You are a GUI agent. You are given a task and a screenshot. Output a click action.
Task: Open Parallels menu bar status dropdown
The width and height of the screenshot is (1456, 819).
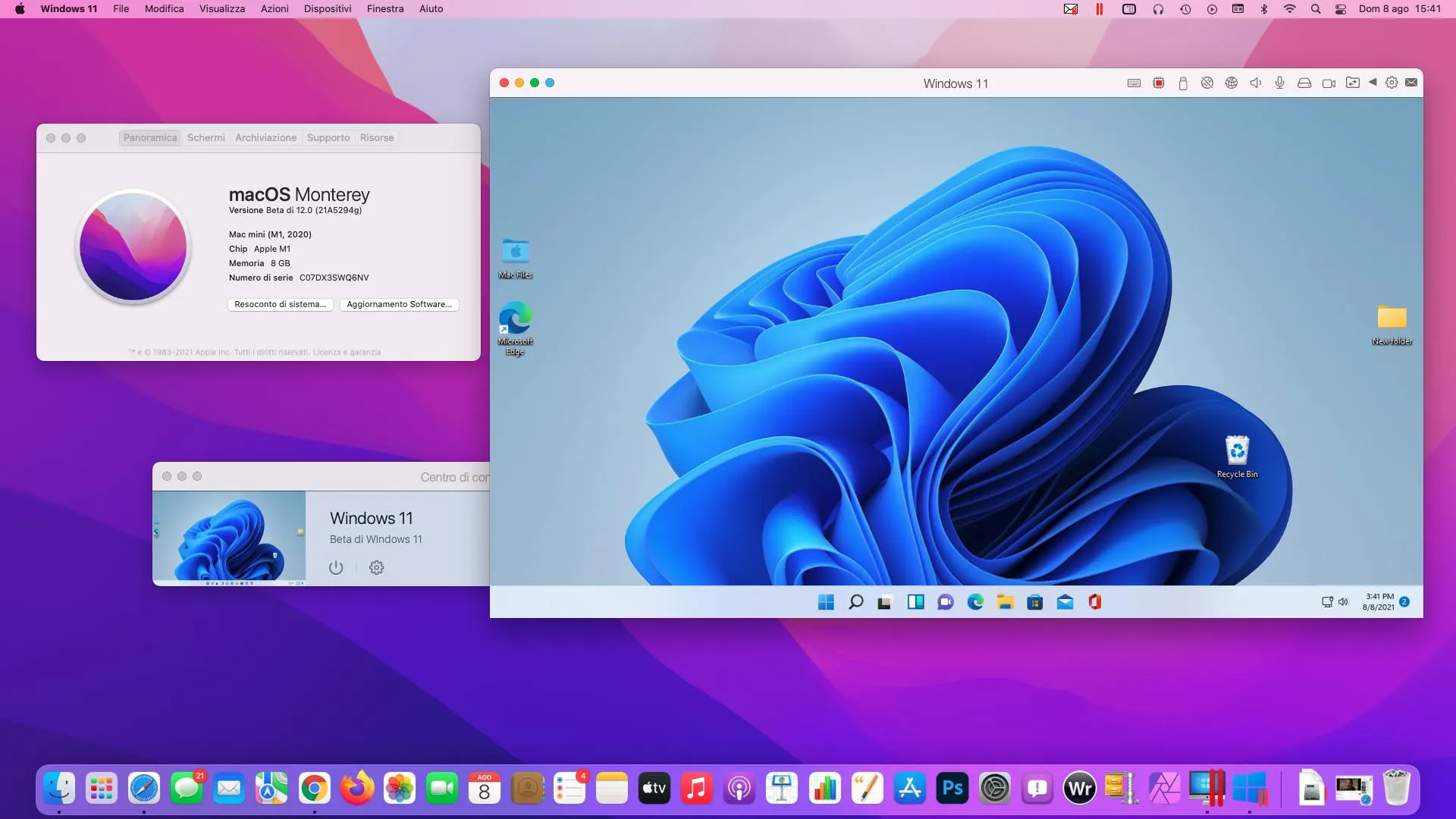(1099, 9)
